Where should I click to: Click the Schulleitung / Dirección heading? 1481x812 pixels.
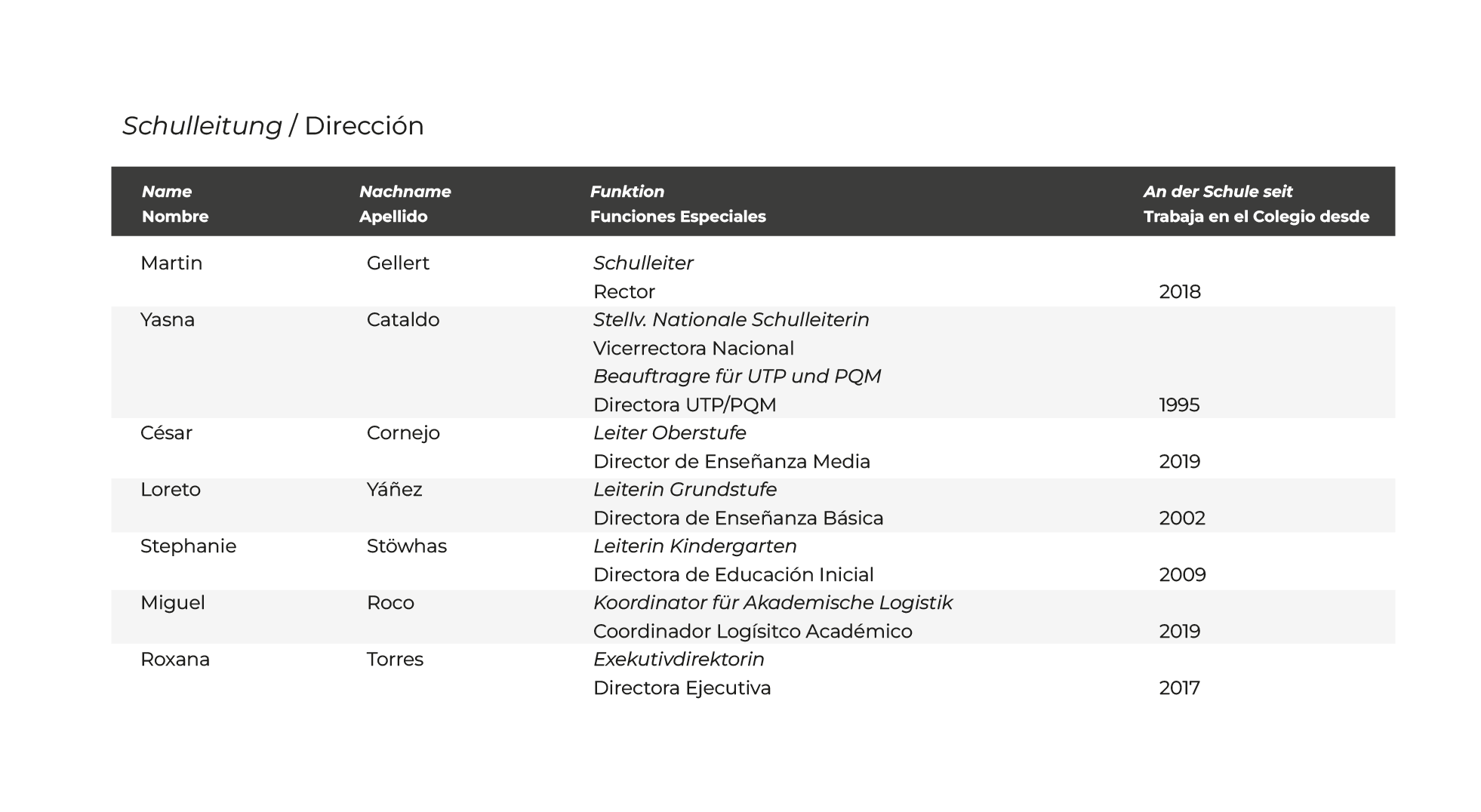tap(273, 126)
